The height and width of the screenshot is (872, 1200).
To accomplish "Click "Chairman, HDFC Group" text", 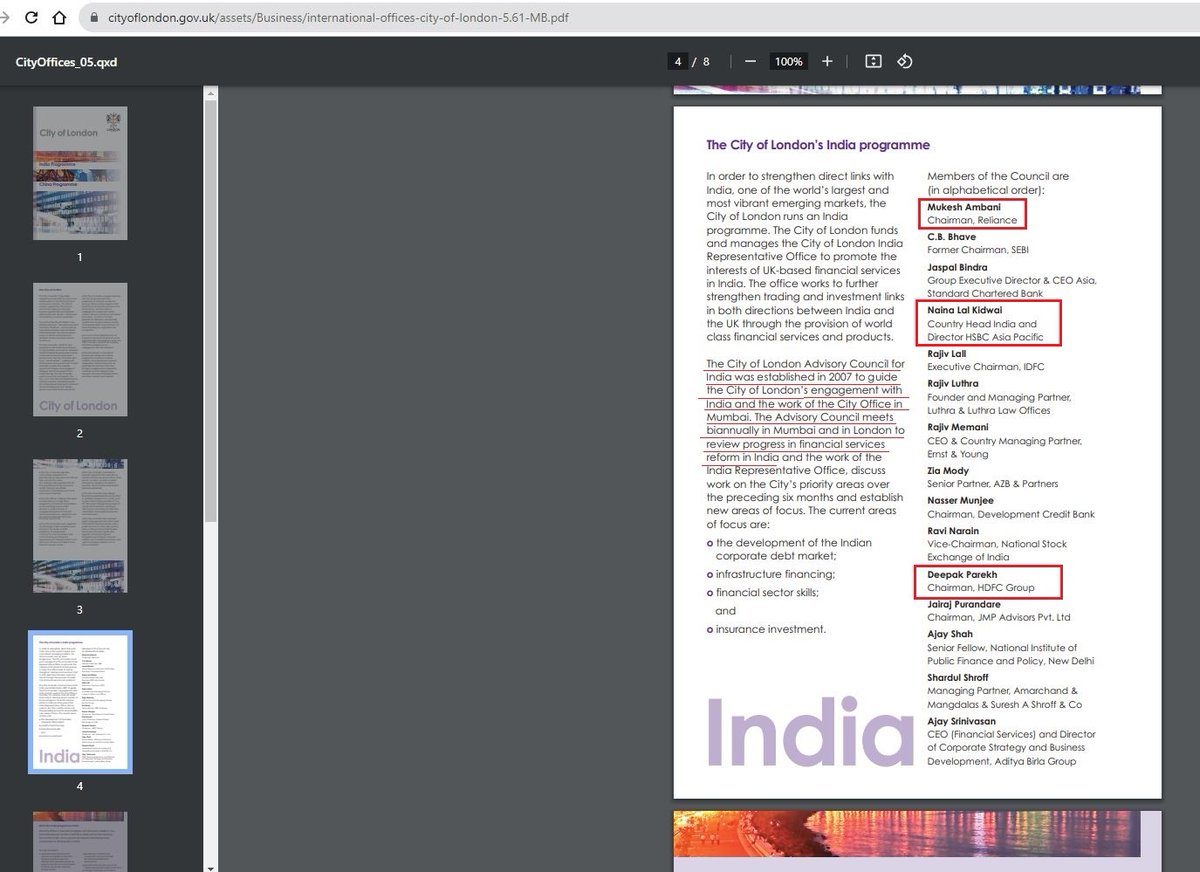I will 981,588.
